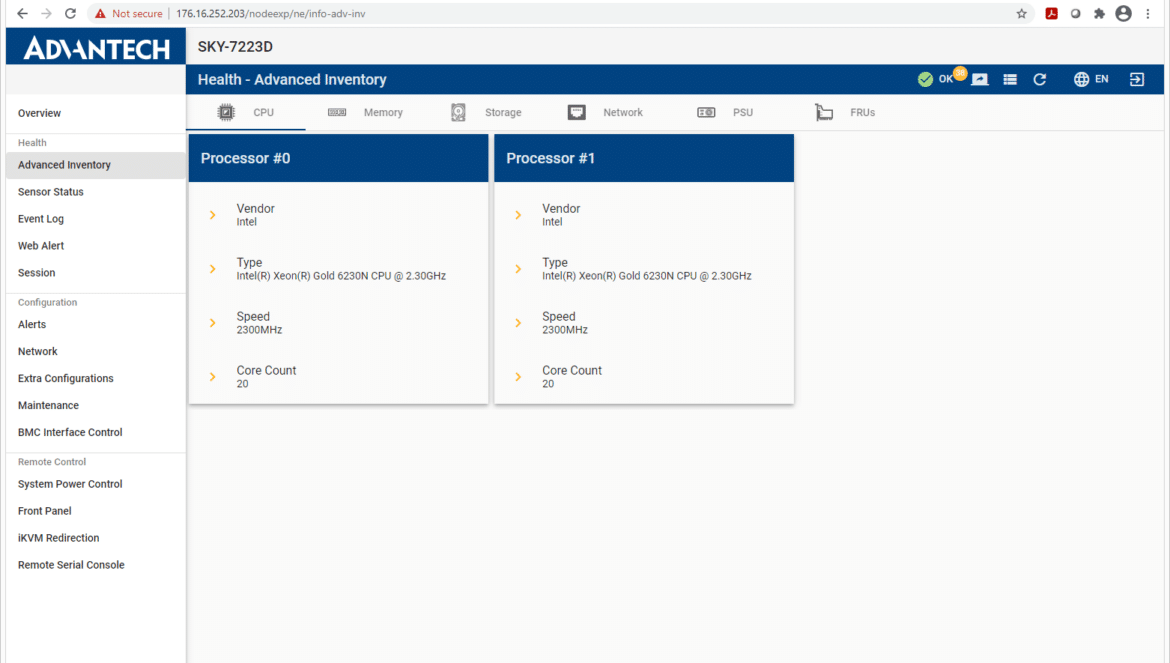
Task: Open Network configuration in sidebar
Action: [96, 351]
